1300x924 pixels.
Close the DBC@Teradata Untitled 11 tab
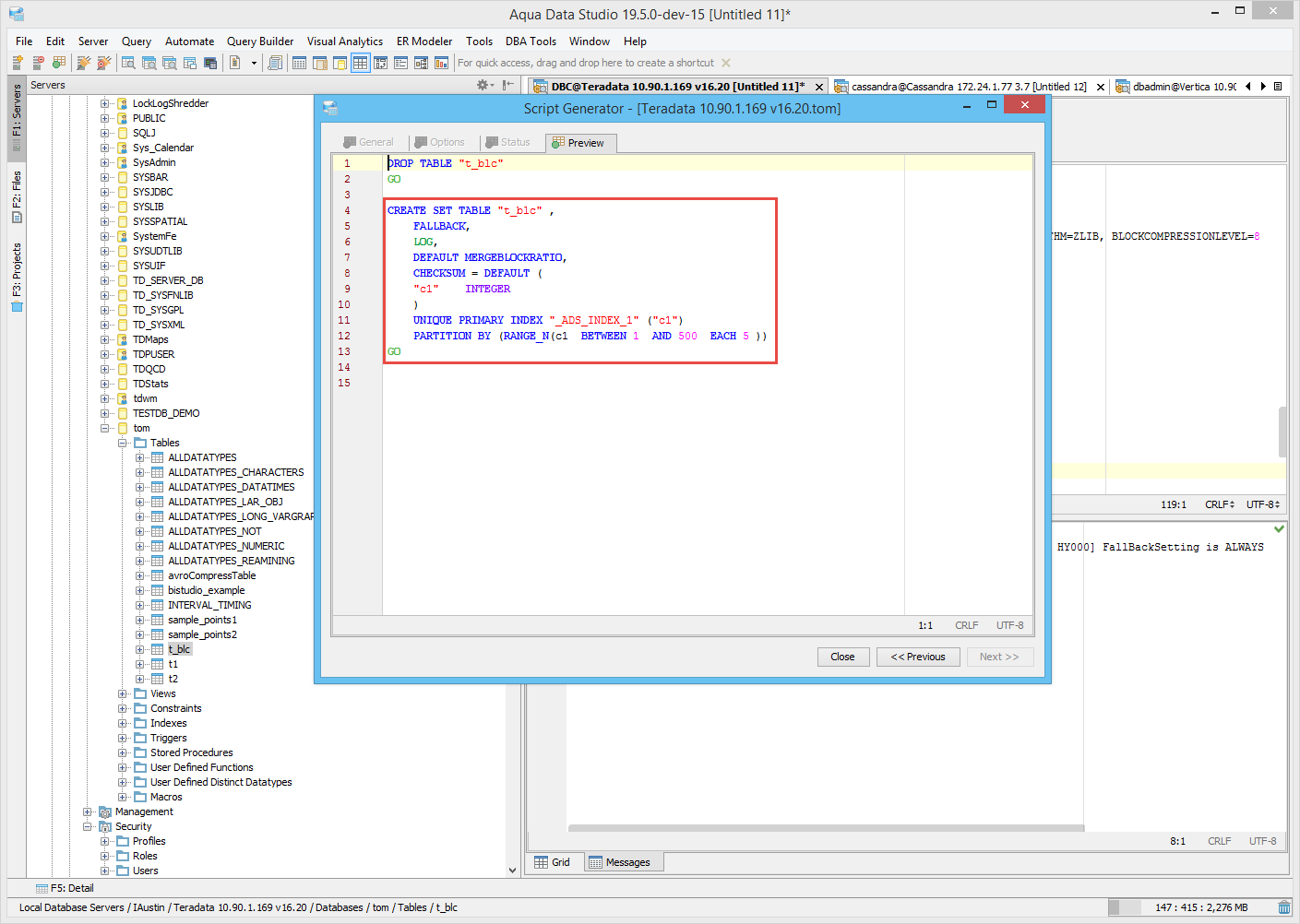pos(818,87)
